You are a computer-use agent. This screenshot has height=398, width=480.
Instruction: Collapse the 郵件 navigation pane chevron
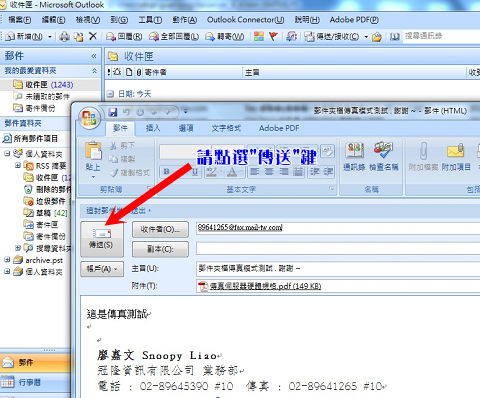[94, 56]
